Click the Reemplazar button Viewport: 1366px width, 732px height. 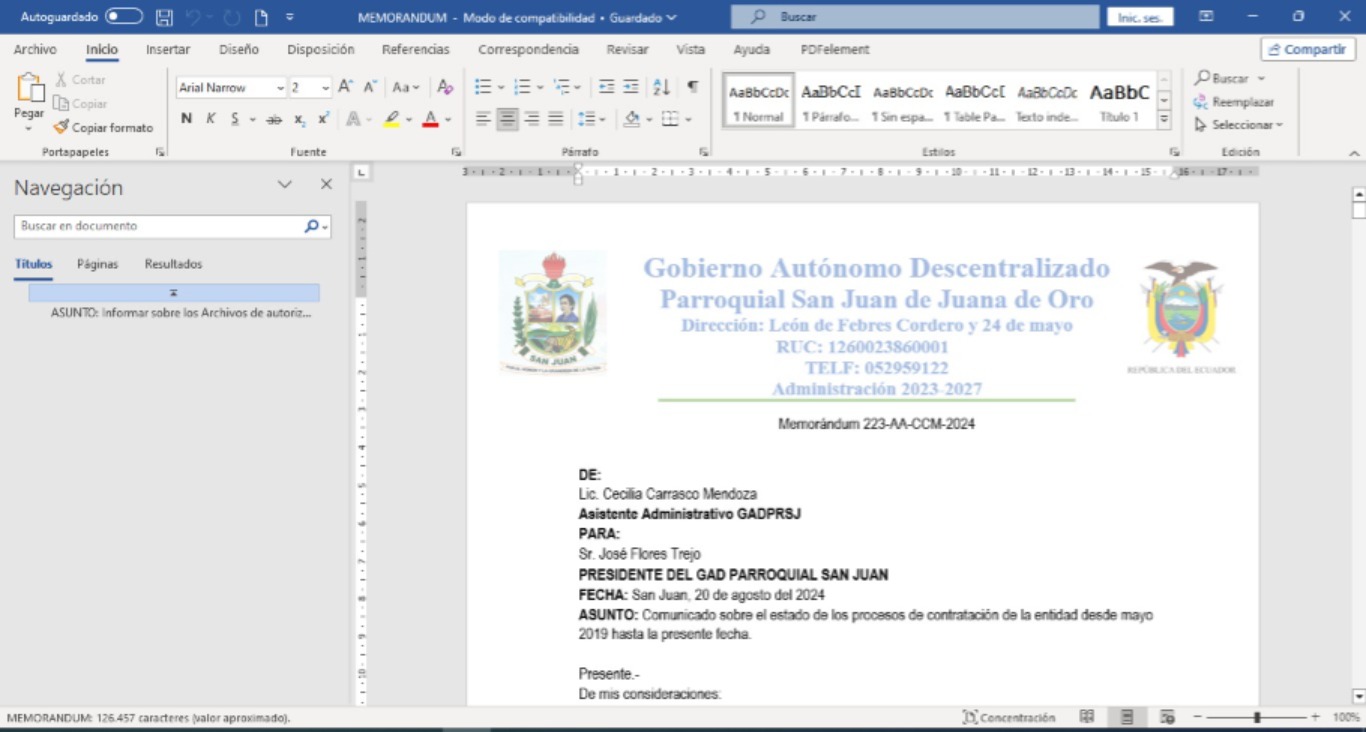pyautogui.click(x=1234, y=102)
